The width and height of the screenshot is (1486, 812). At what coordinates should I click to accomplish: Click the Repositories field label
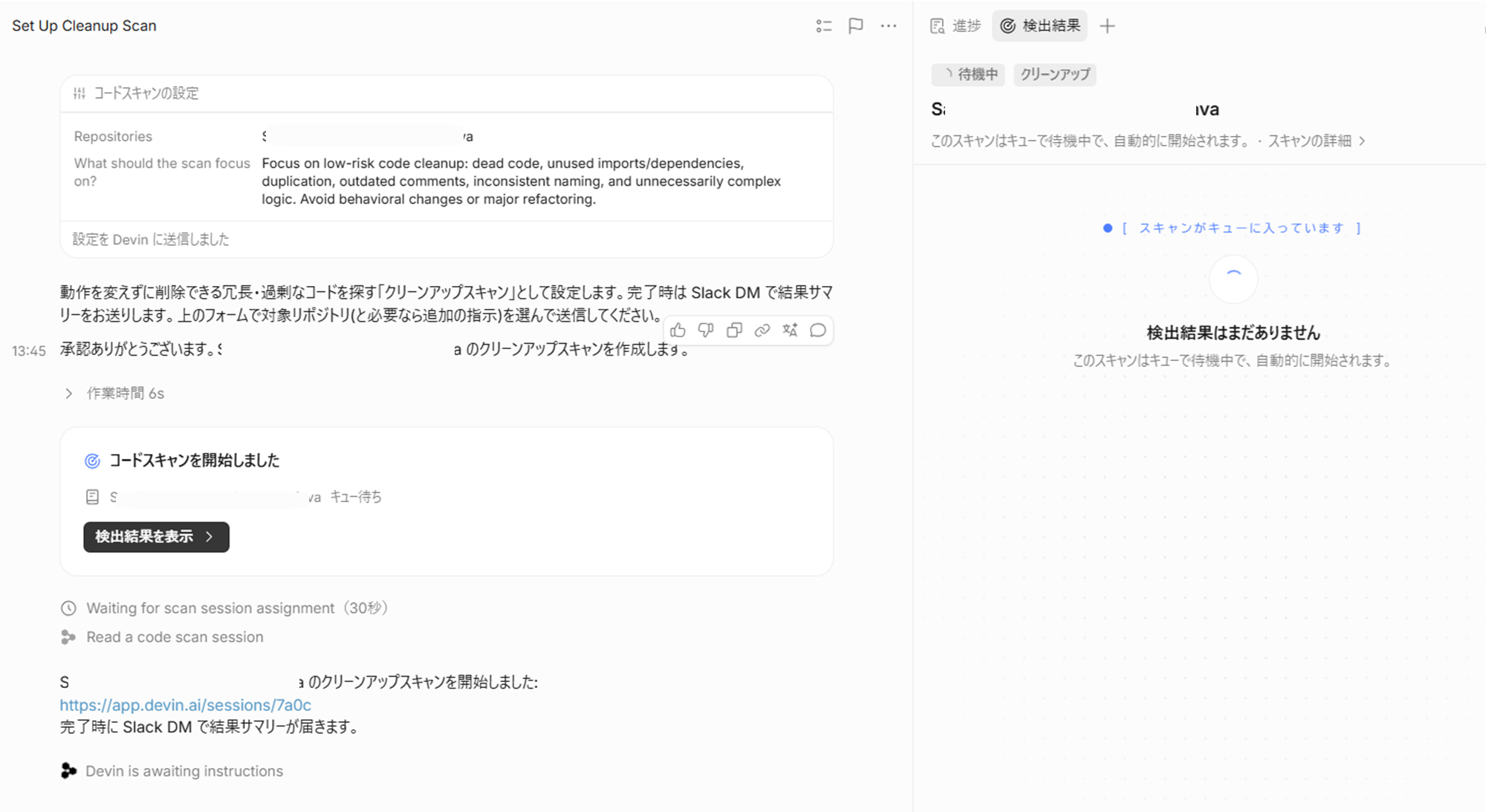[113, 137]
